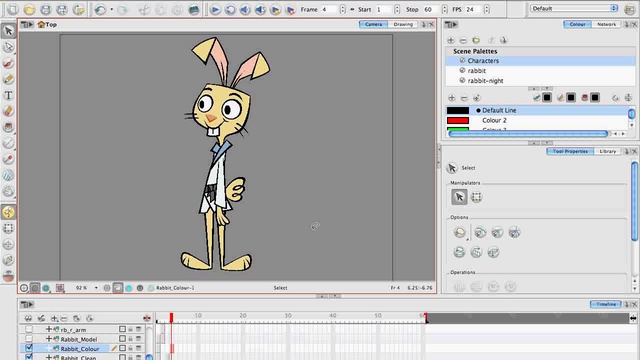Switch to the Camera view tab

373,24
